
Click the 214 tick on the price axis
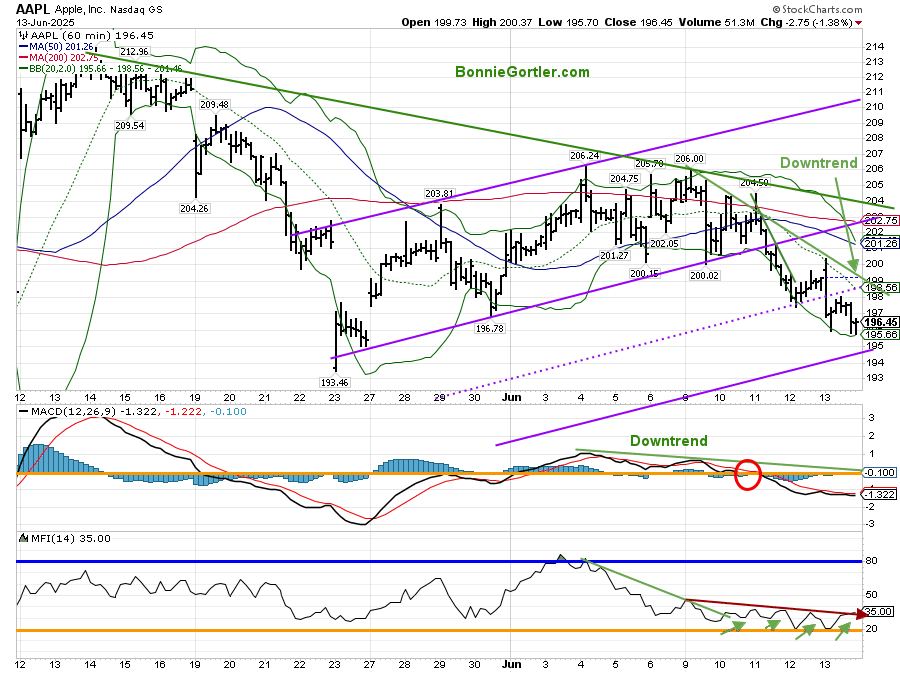pyautogui.click(x=874, y=46)
